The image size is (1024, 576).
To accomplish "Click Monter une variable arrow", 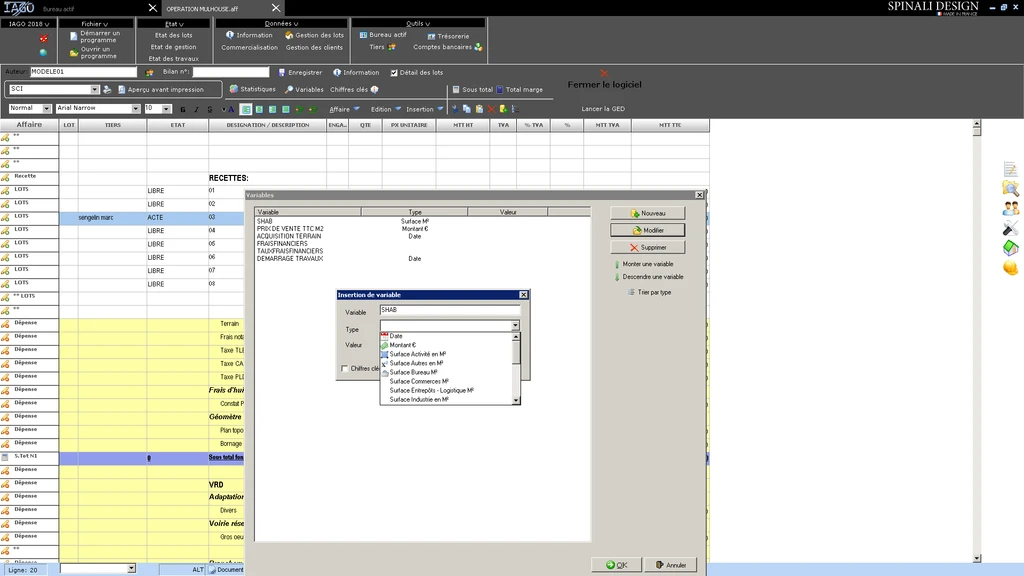I will click(616, 264).
